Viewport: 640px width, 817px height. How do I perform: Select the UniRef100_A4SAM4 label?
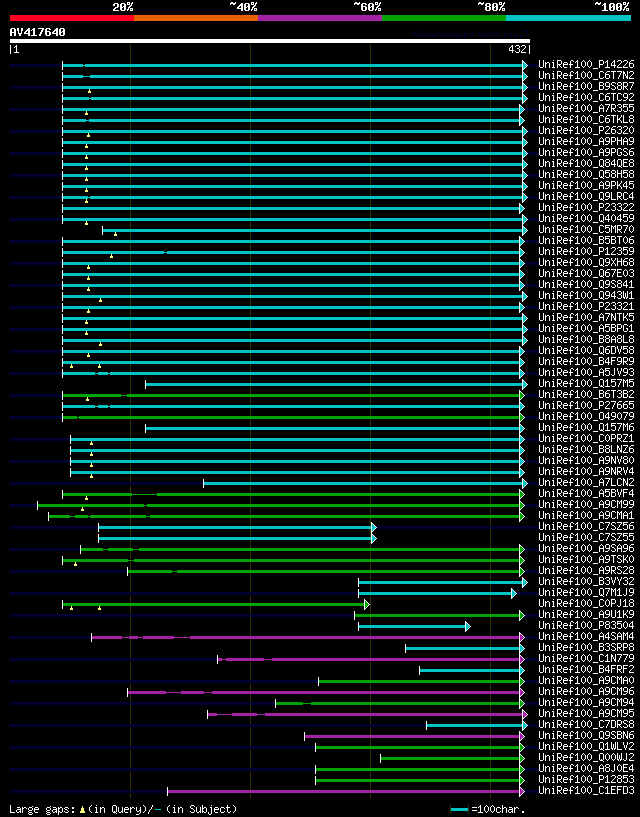pyautogui.click(x=586, y=636)
